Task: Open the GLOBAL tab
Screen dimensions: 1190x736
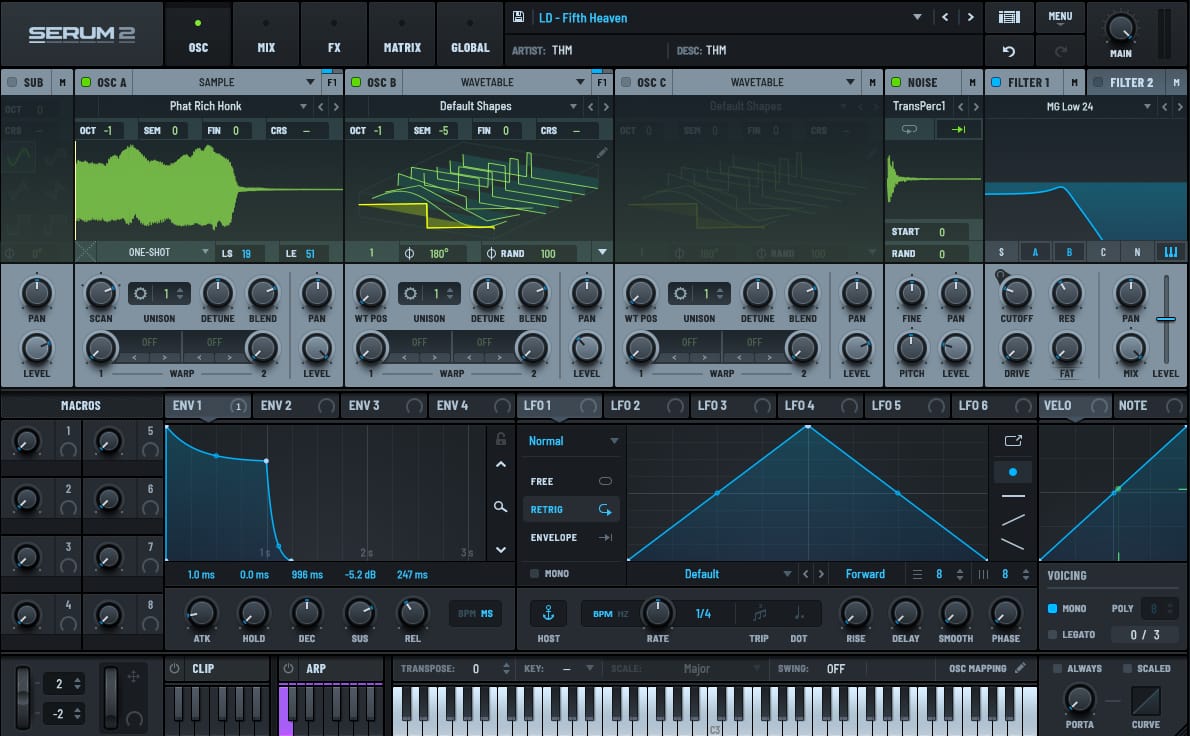Action: coord(470,34)
